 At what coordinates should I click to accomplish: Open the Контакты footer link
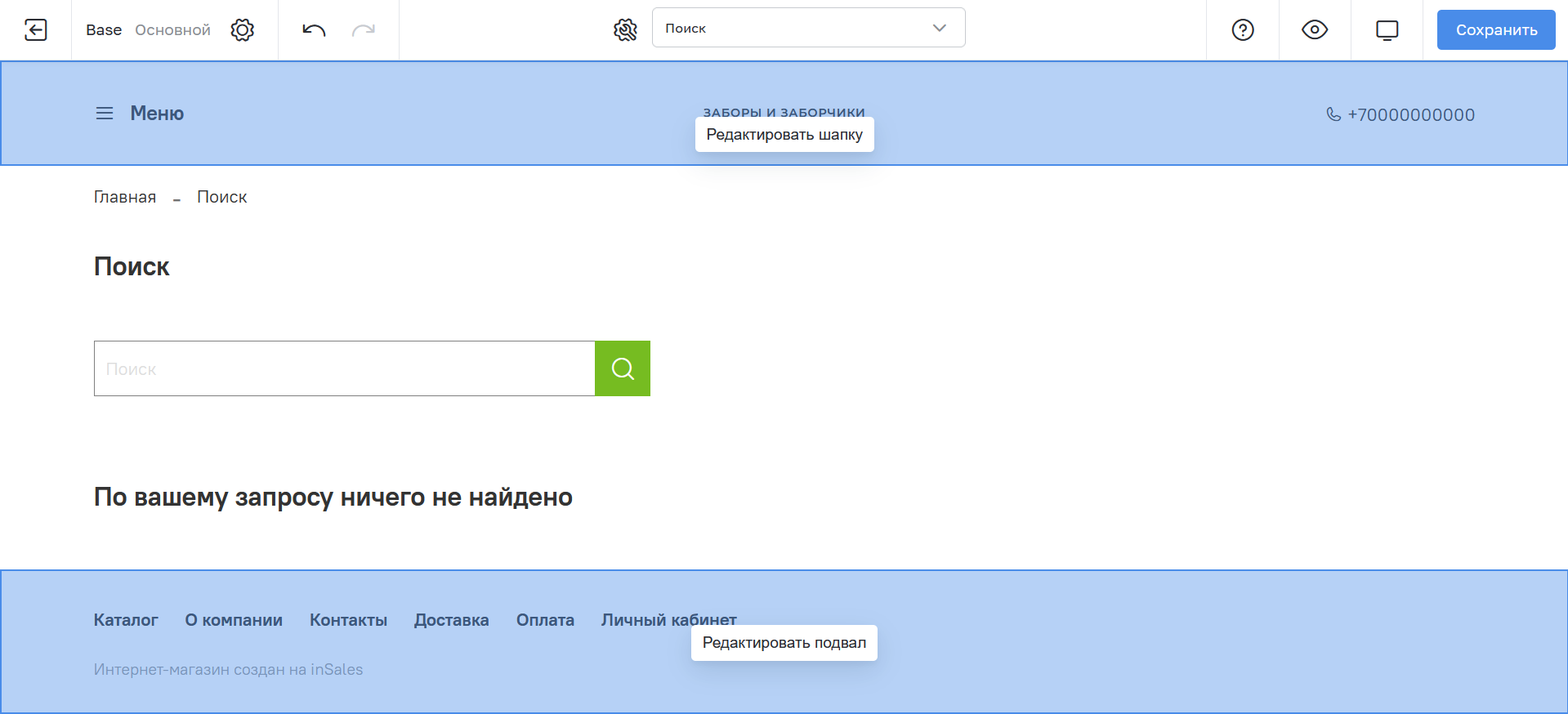[x=349, y=620]
